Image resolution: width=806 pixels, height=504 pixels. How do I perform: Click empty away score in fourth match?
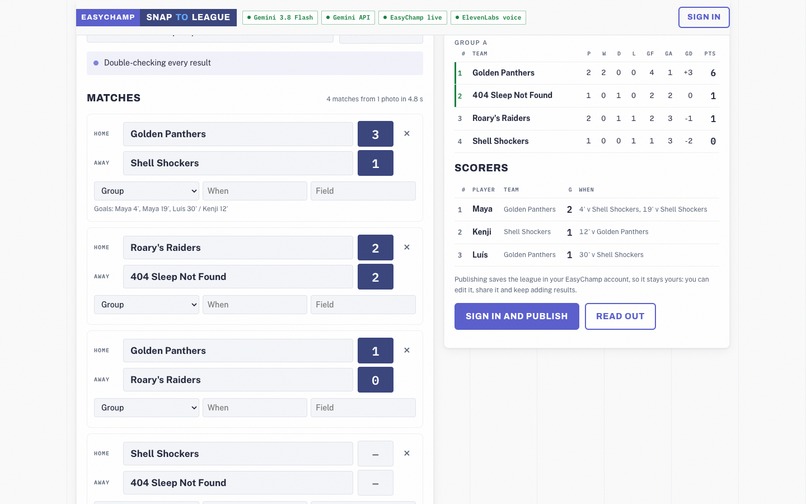point(375,483)
